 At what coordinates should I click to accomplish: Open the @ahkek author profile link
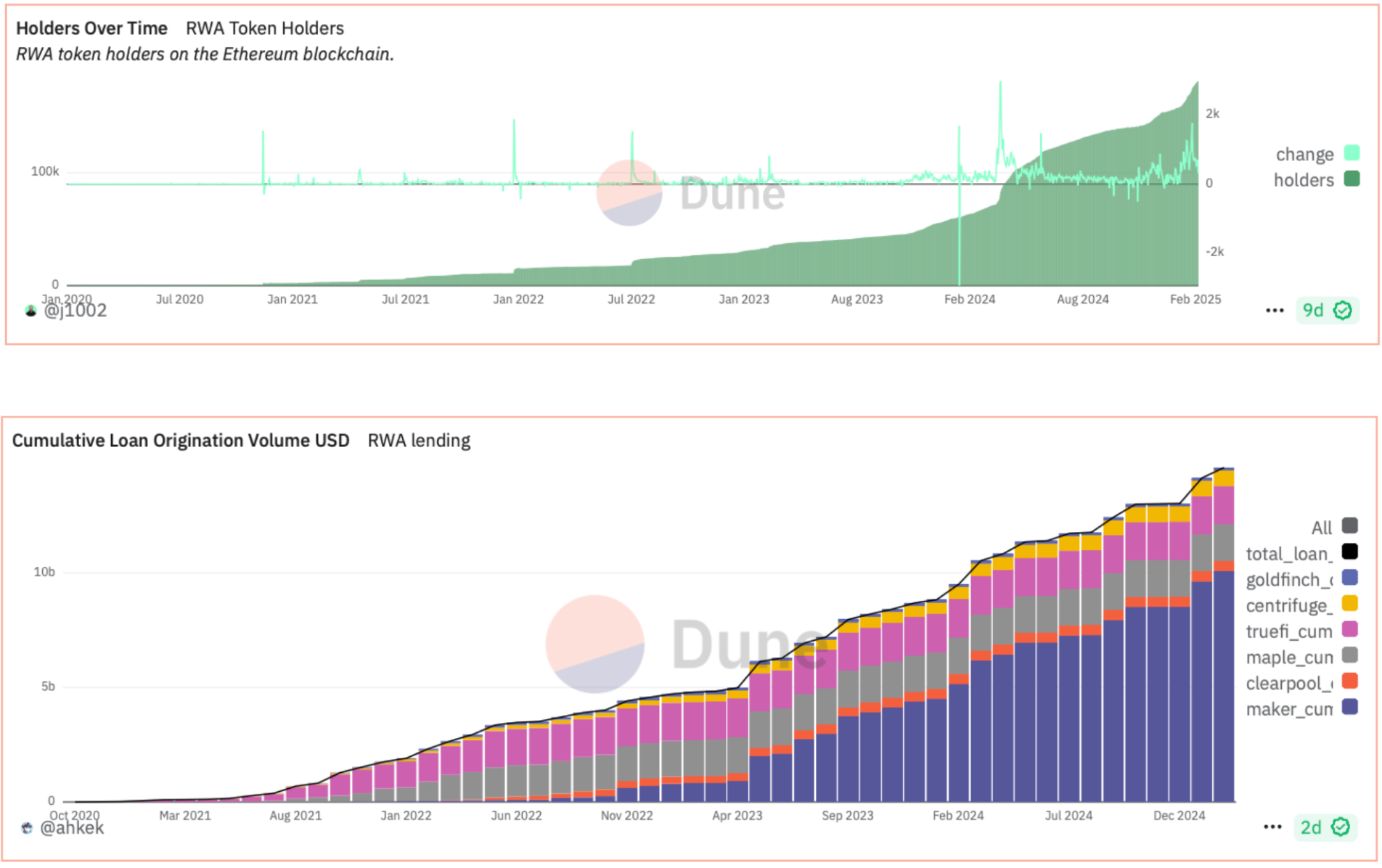tap(72, 827)
